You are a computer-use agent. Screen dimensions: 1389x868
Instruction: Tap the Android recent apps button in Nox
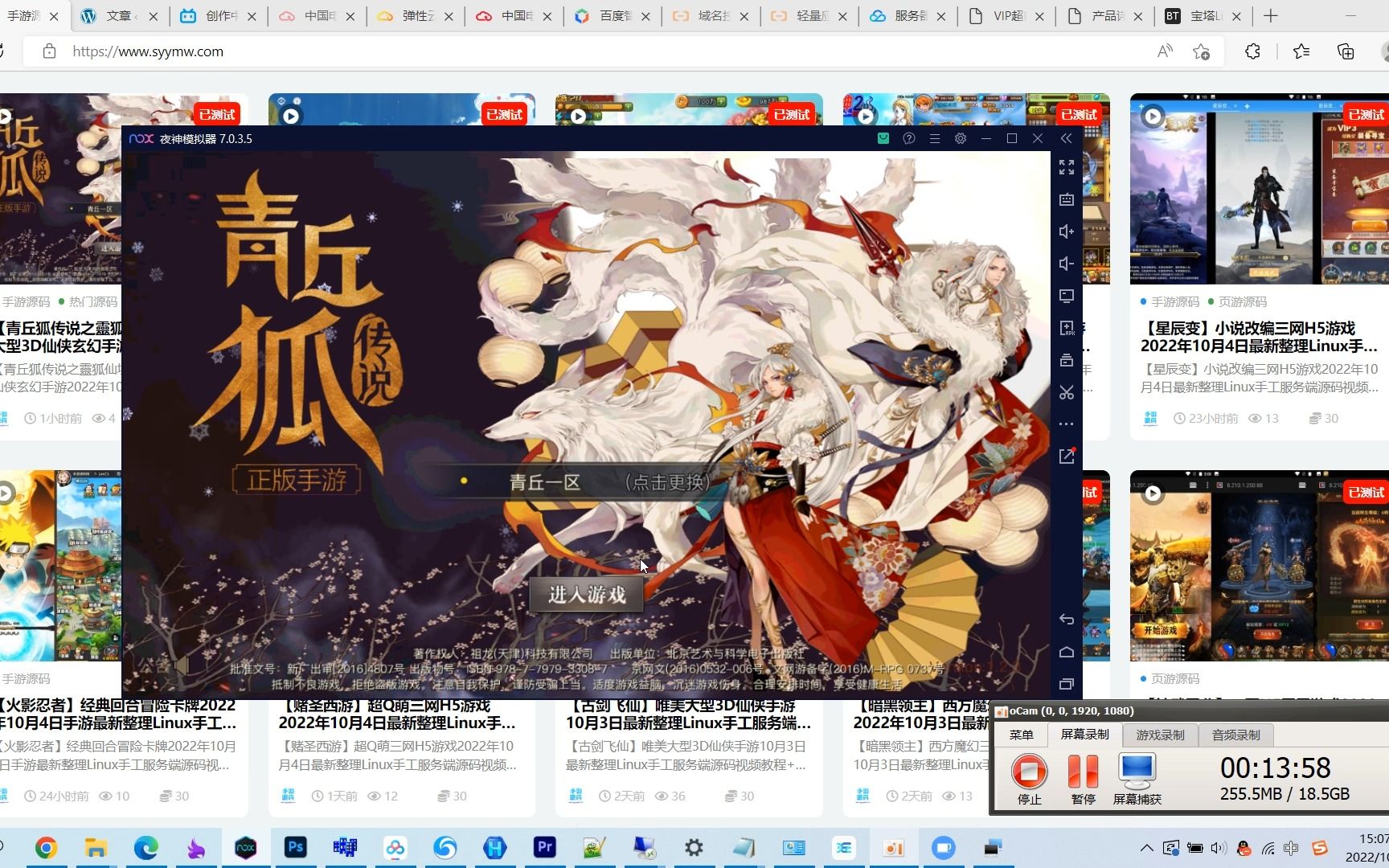pos(1067,684)
